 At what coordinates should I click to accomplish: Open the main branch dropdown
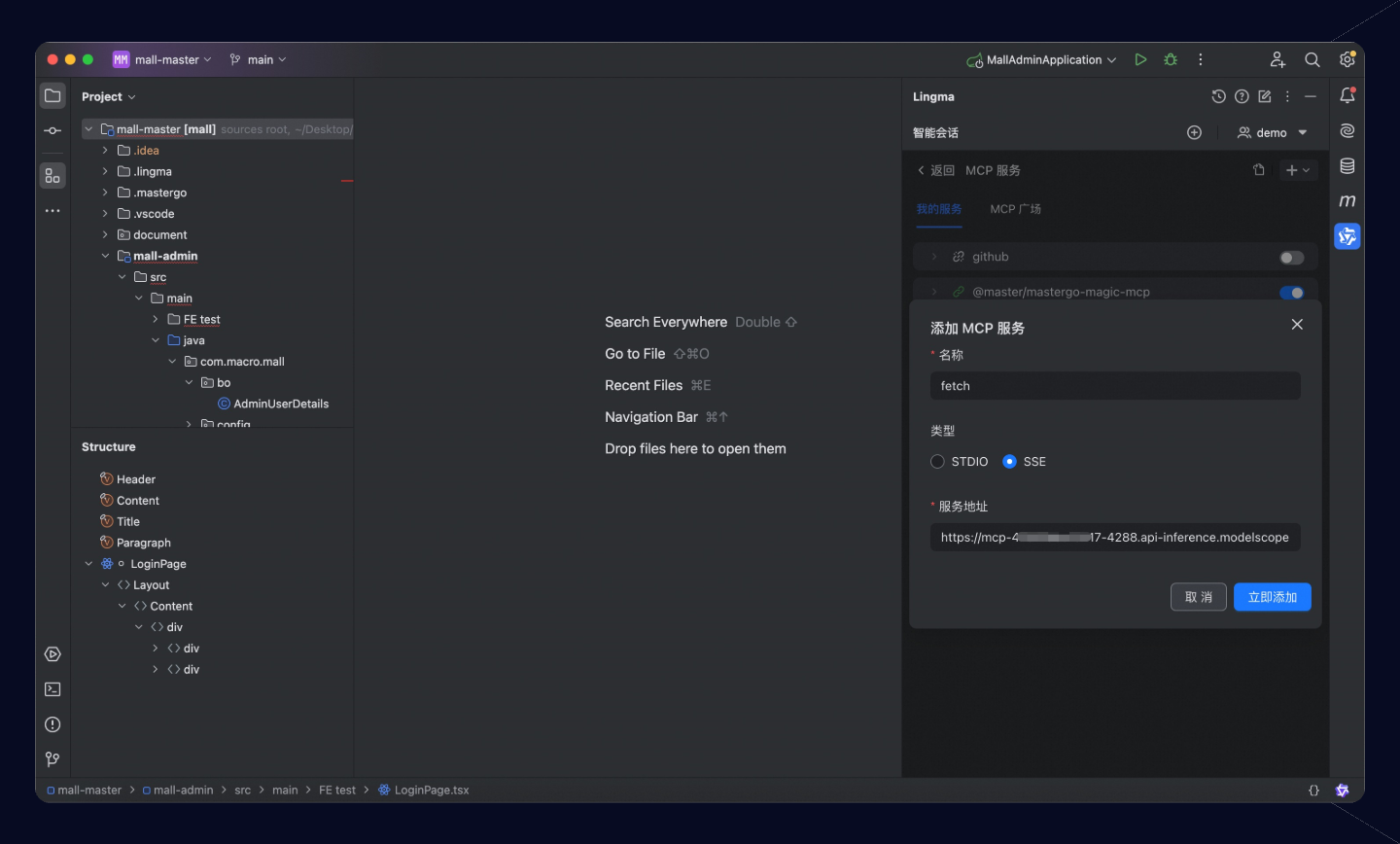click(x=258, y=59)
